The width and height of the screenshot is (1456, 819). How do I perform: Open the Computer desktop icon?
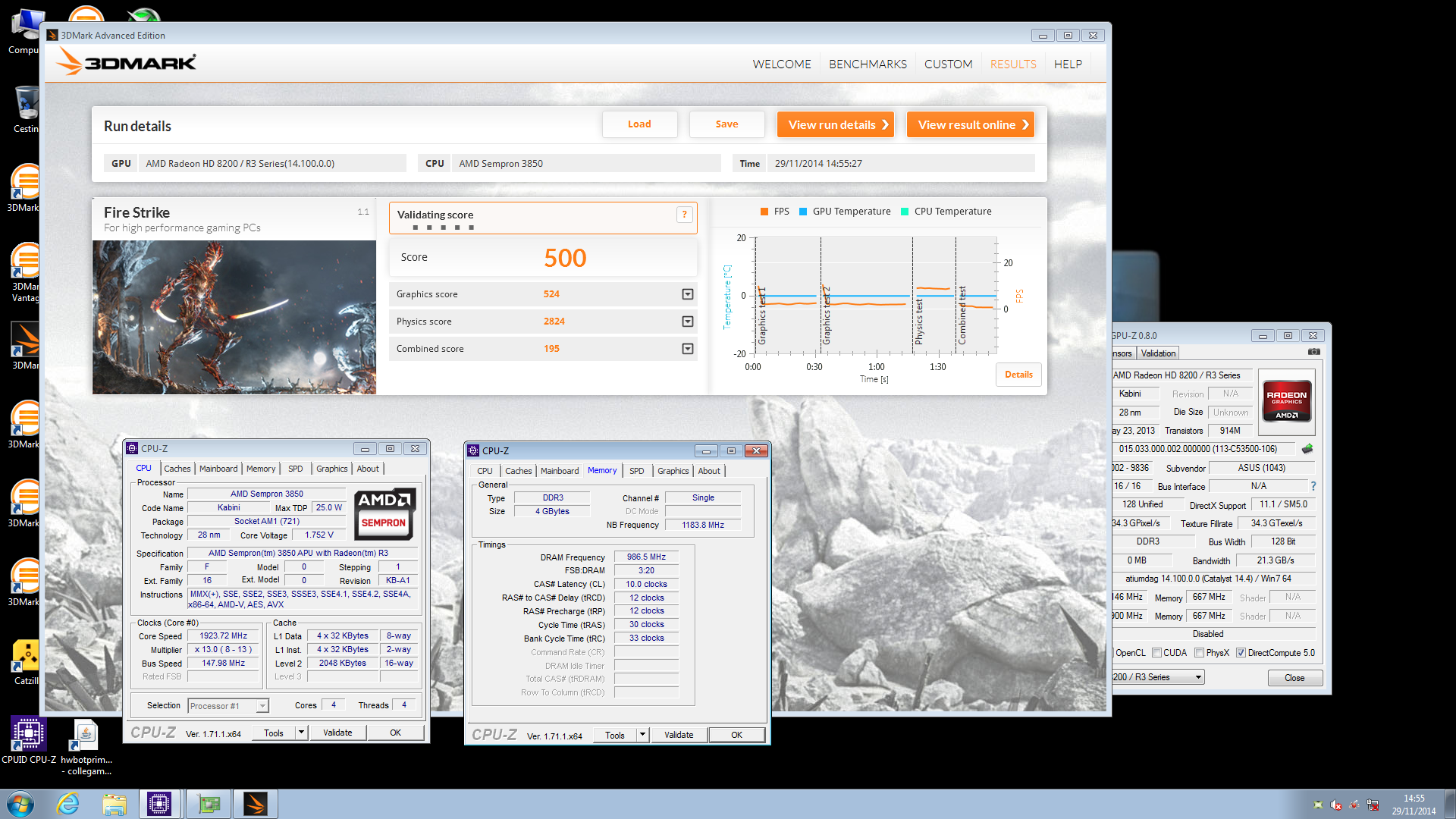24,32
